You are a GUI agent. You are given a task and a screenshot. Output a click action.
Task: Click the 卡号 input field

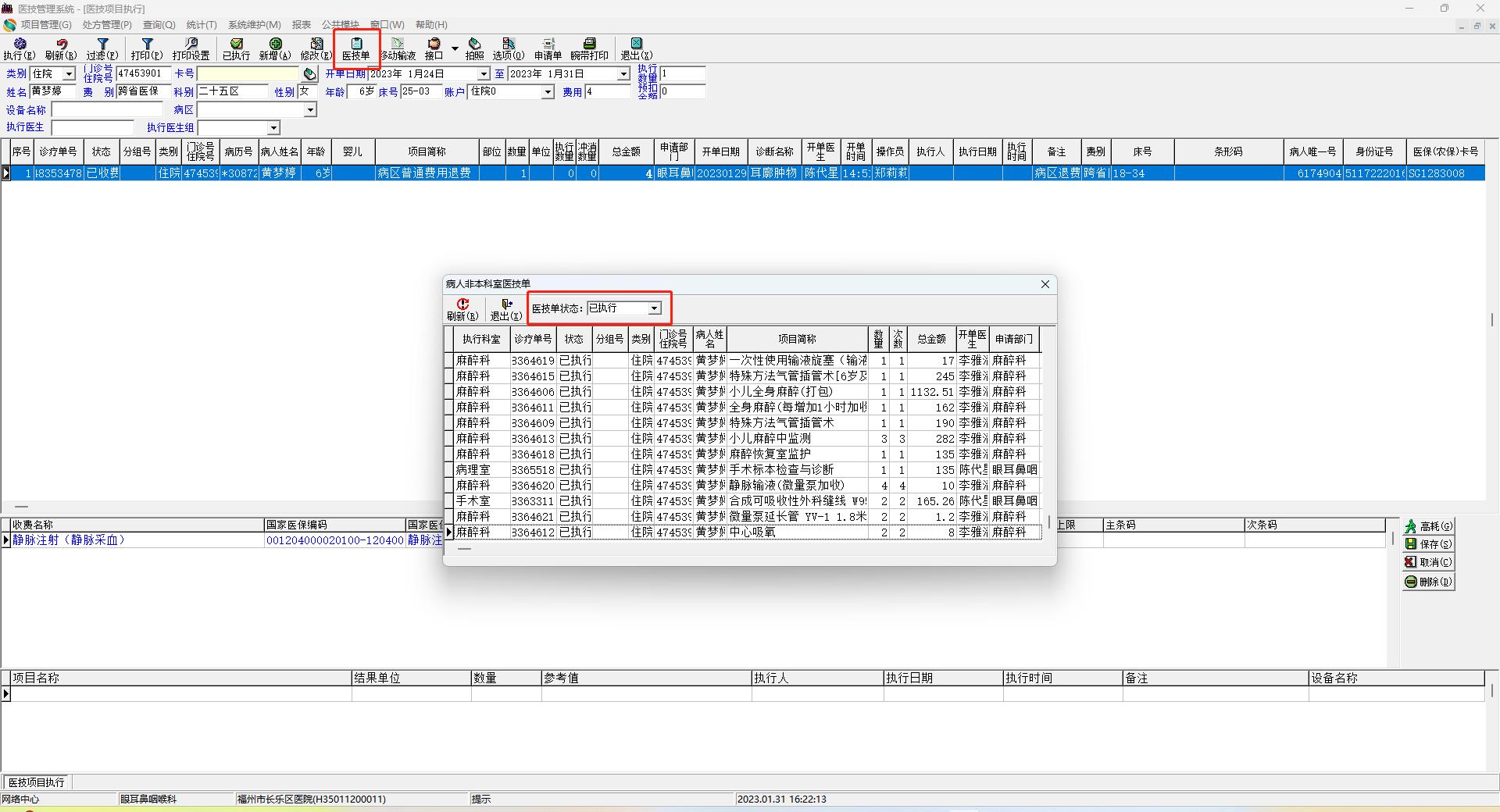249,74
